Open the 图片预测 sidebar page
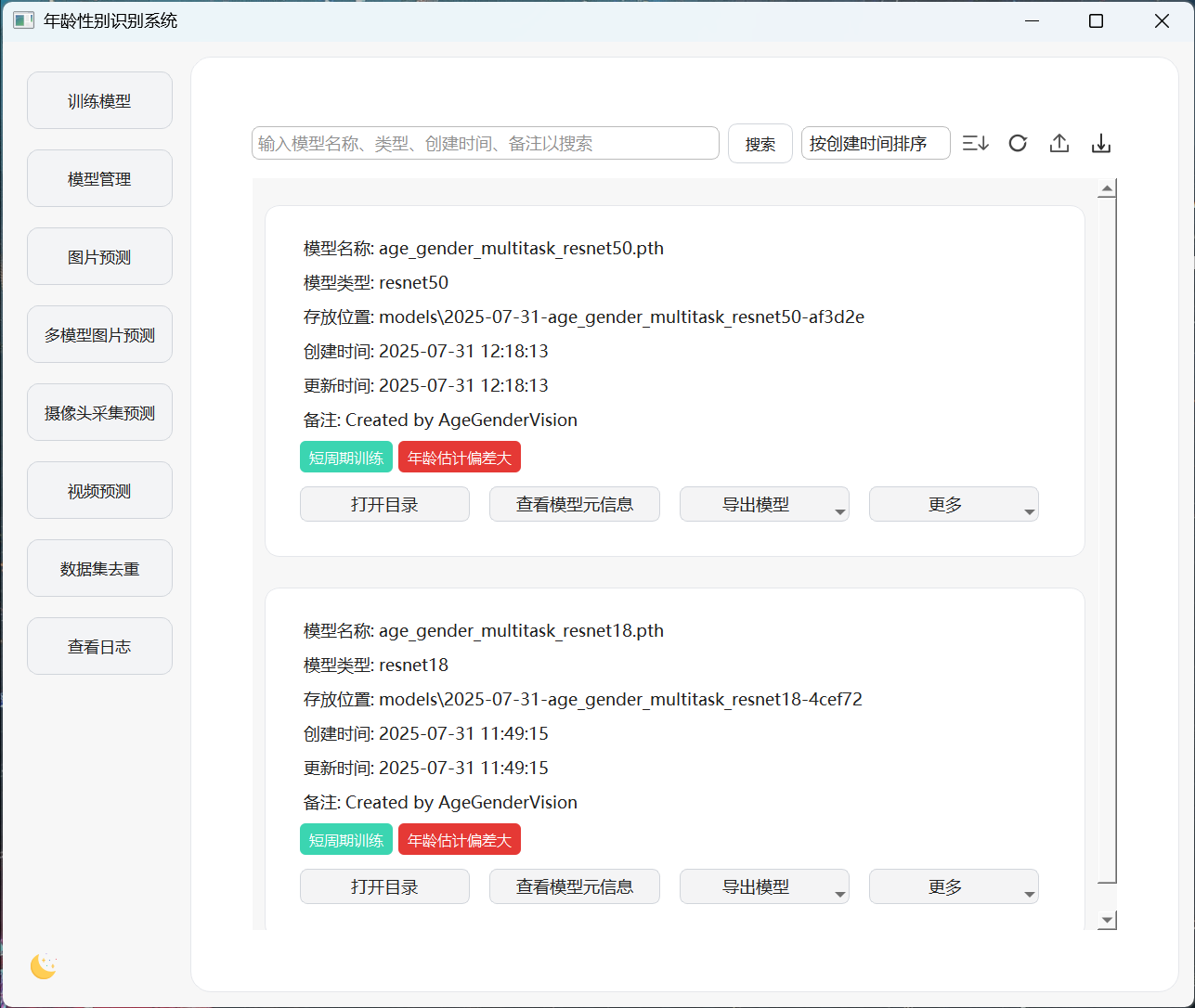 [x=99, y=257]
